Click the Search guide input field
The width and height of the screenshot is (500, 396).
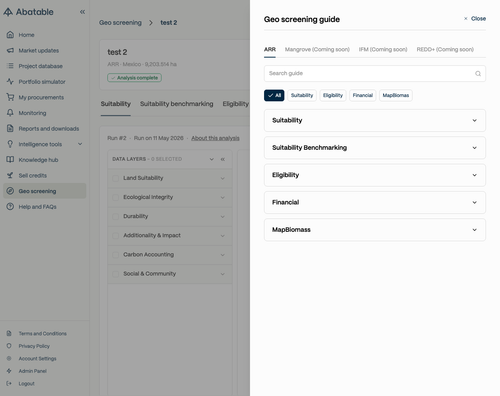click(375, 73)
